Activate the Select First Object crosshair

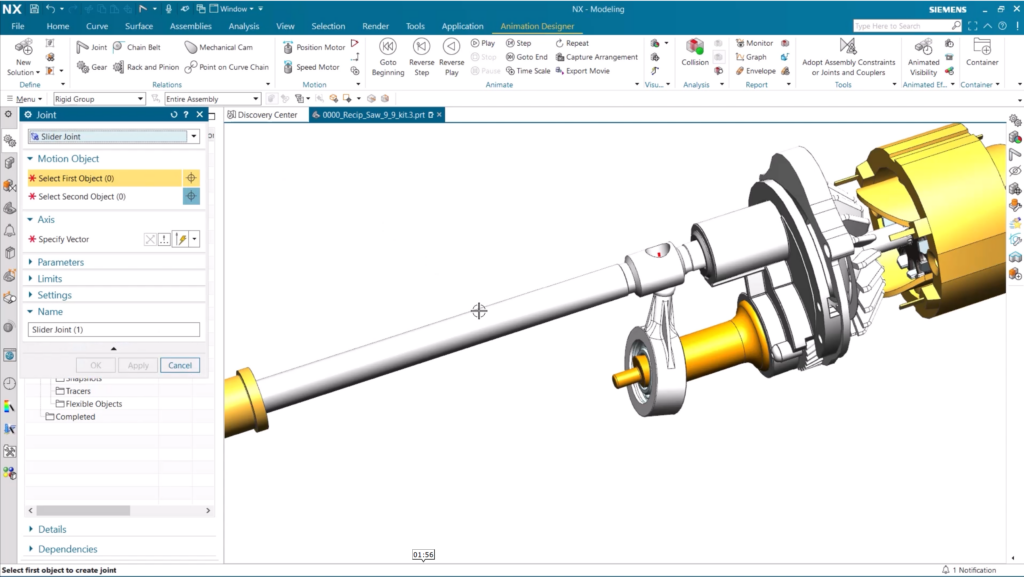click(x=191, y=178)
